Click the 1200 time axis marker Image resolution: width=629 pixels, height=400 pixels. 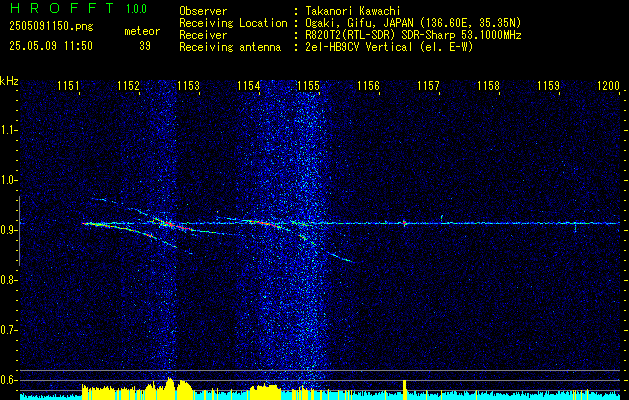609,86
